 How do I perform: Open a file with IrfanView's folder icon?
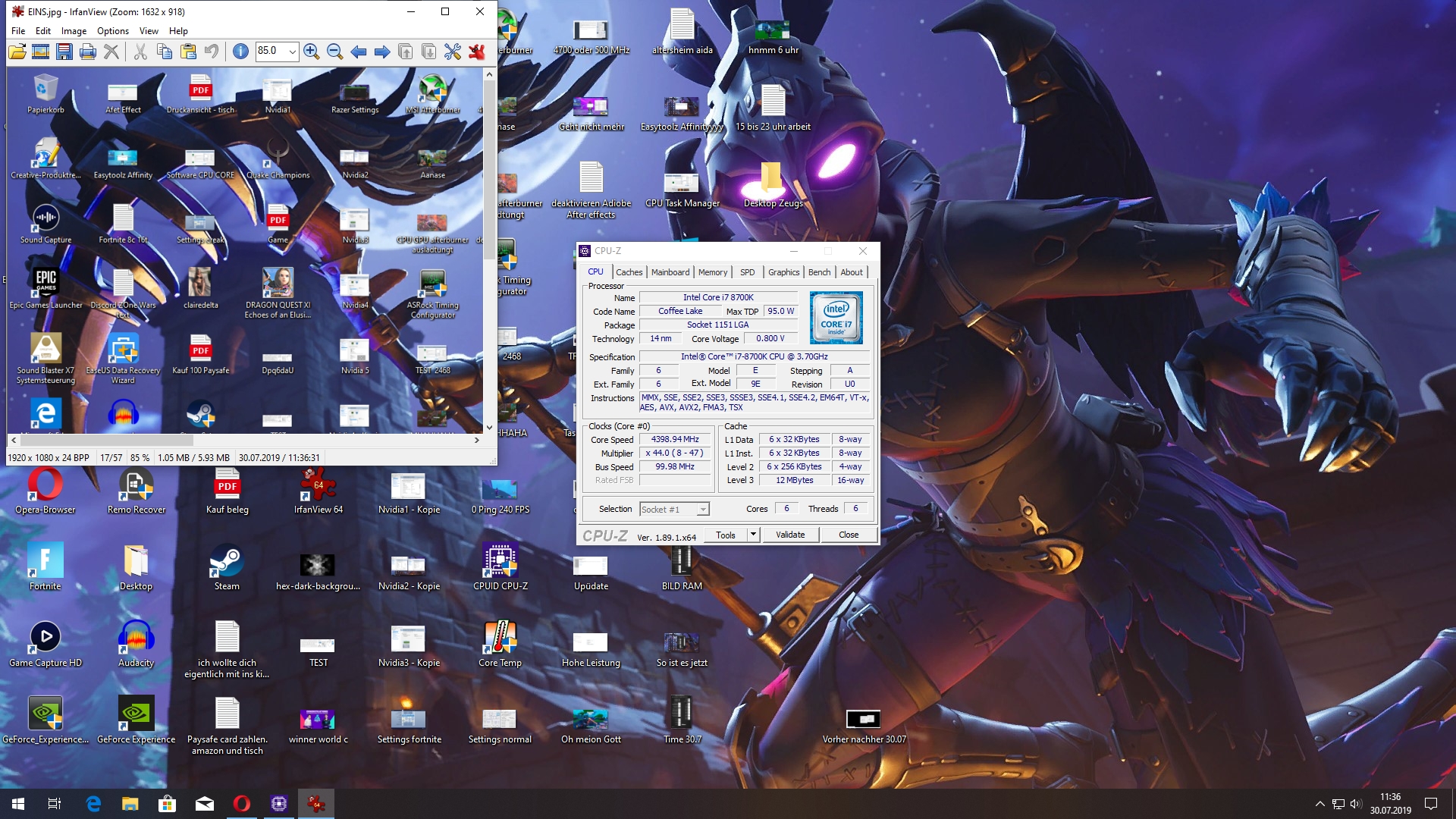17,52
